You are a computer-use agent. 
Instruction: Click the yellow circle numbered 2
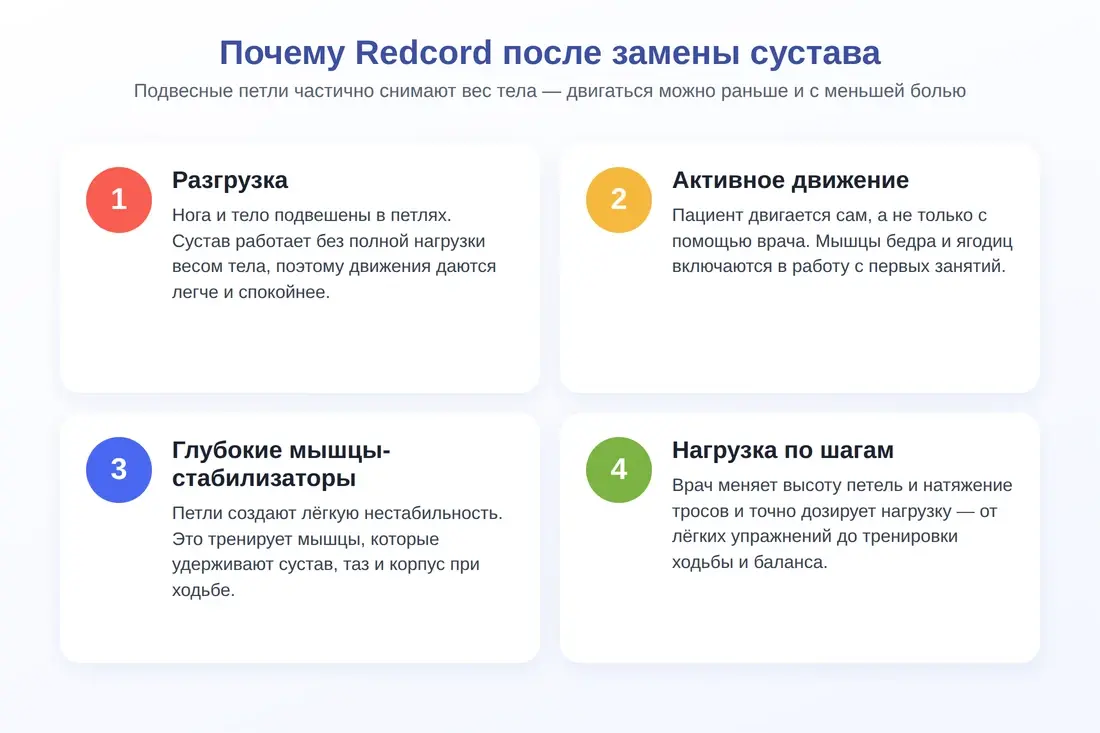pyautogui.click(x=619, y=200)
